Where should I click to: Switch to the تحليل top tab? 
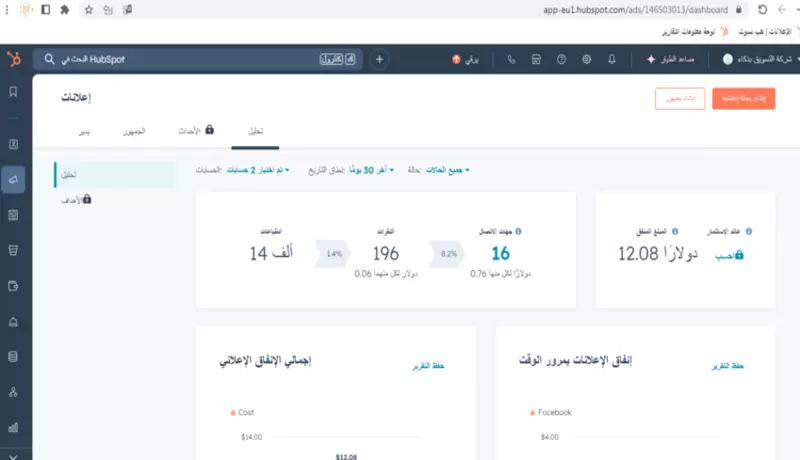(255, 132)
